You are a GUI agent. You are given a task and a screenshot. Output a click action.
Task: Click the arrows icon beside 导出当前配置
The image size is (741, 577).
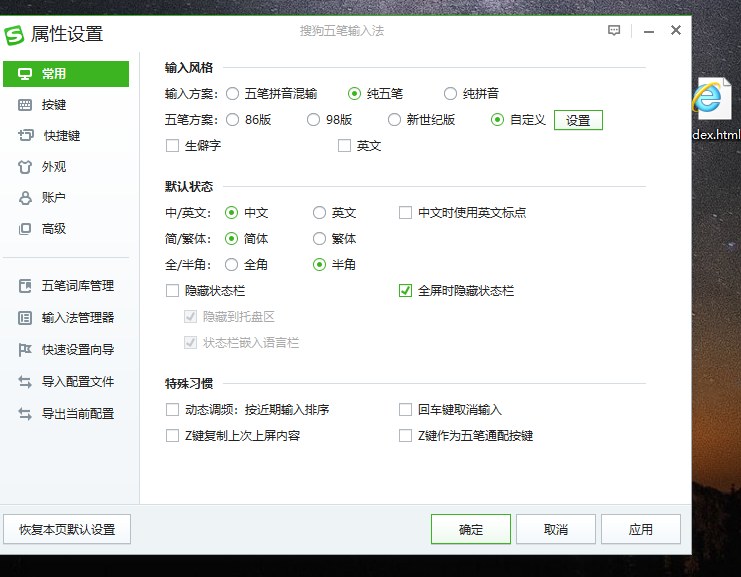tap(25, 414)
